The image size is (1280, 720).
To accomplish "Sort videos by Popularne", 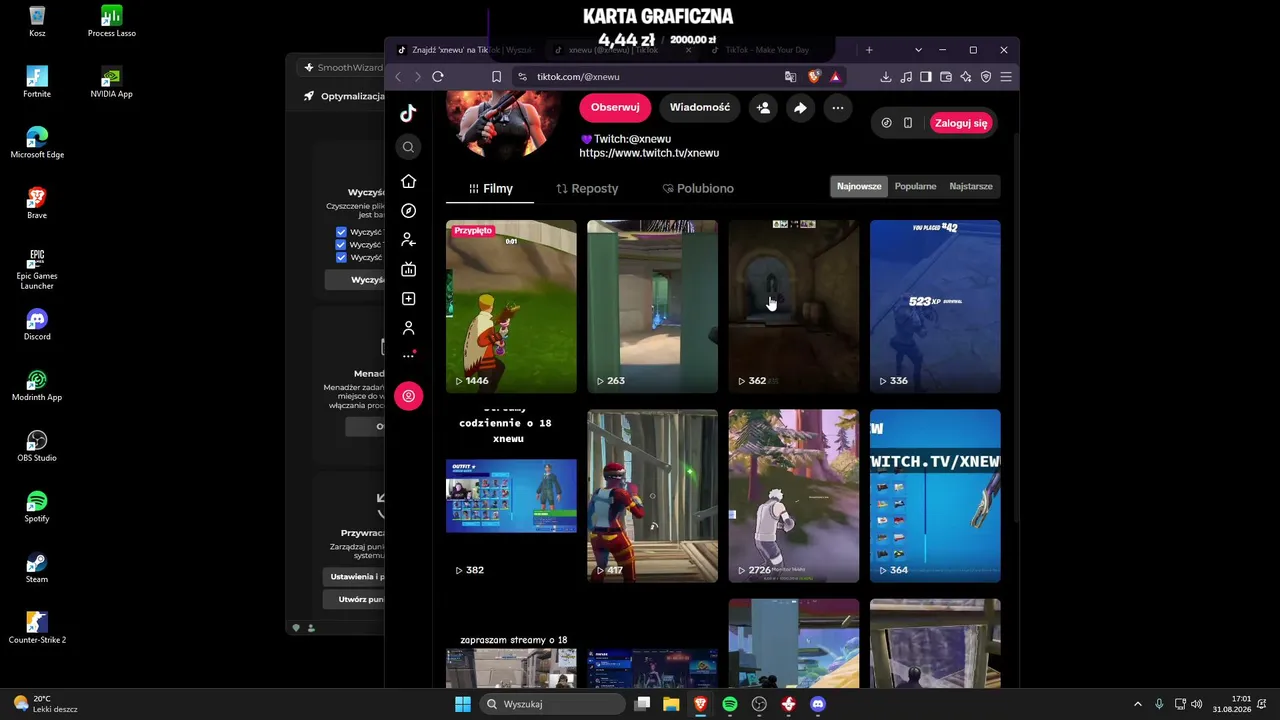I will (915, 186).
